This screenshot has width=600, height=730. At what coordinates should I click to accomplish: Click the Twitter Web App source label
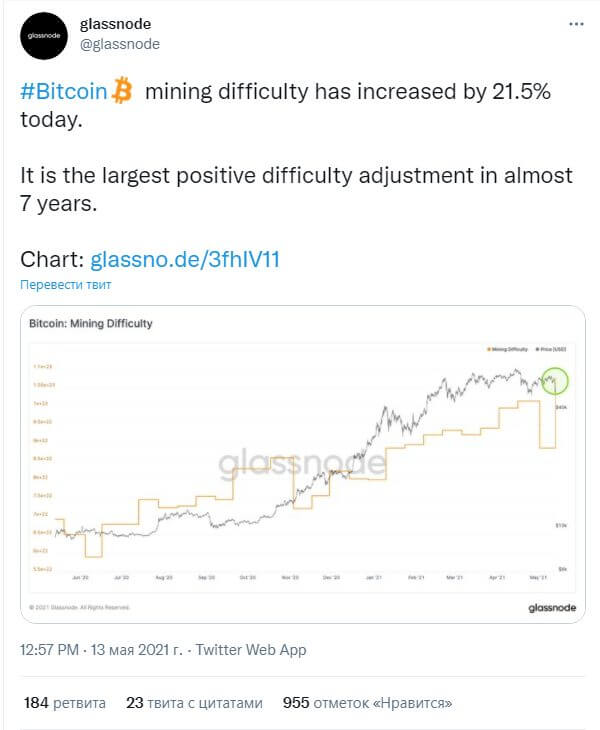point(251,649)
